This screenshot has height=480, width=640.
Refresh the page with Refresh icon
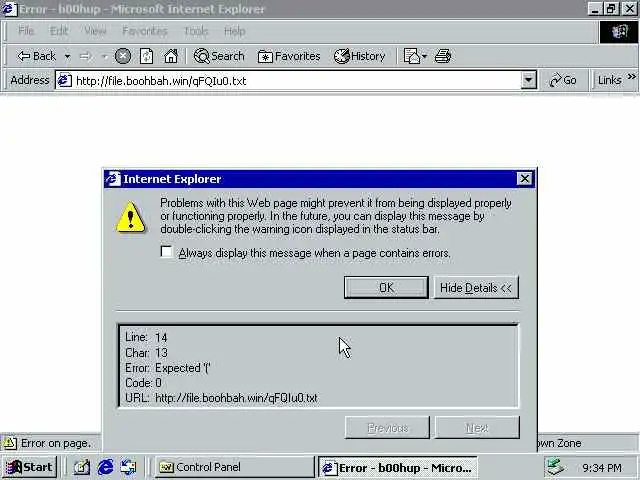click(x=146, y=56)
